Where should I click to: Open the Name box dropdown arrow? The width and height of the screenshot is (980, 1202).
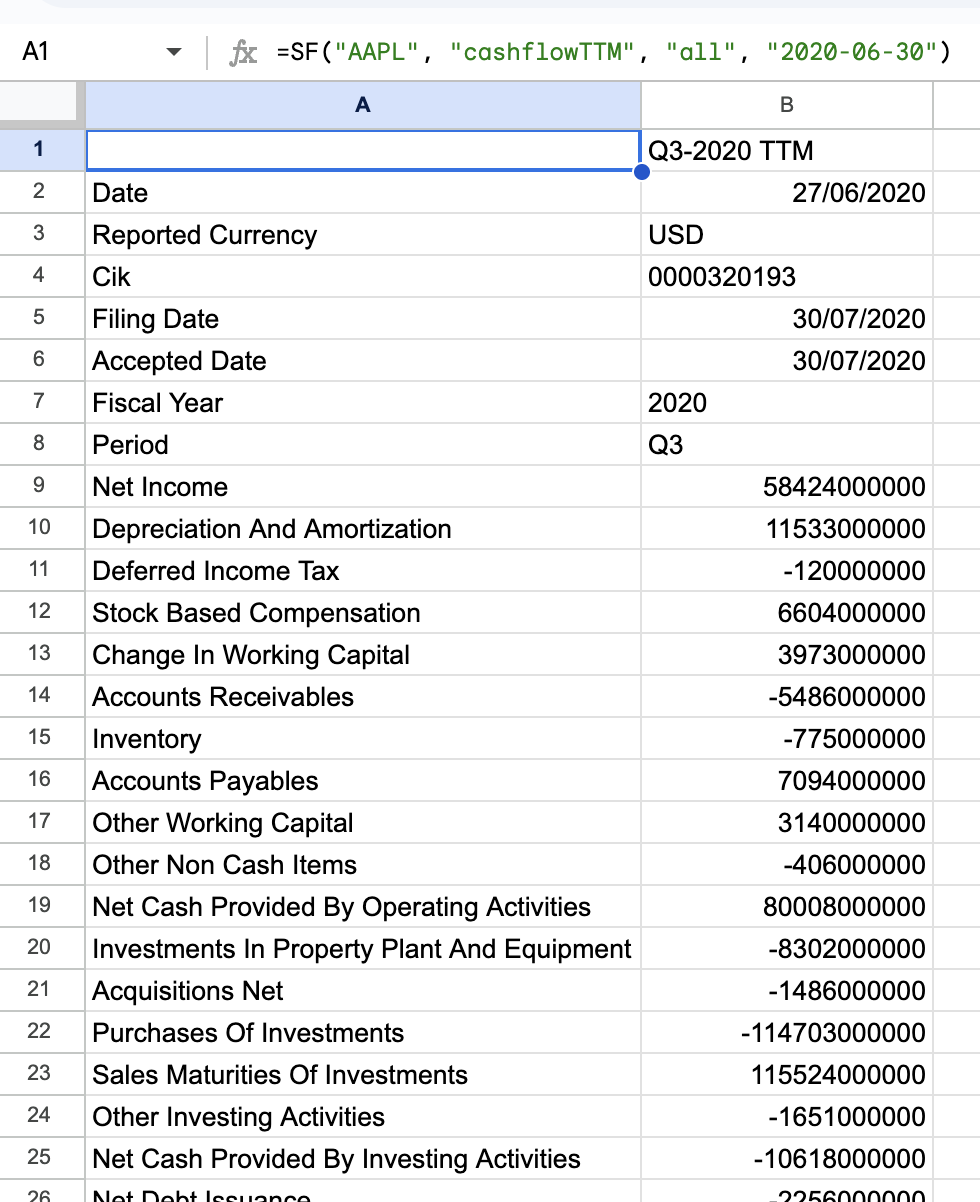pyautogui.click(x=174, y=52)
